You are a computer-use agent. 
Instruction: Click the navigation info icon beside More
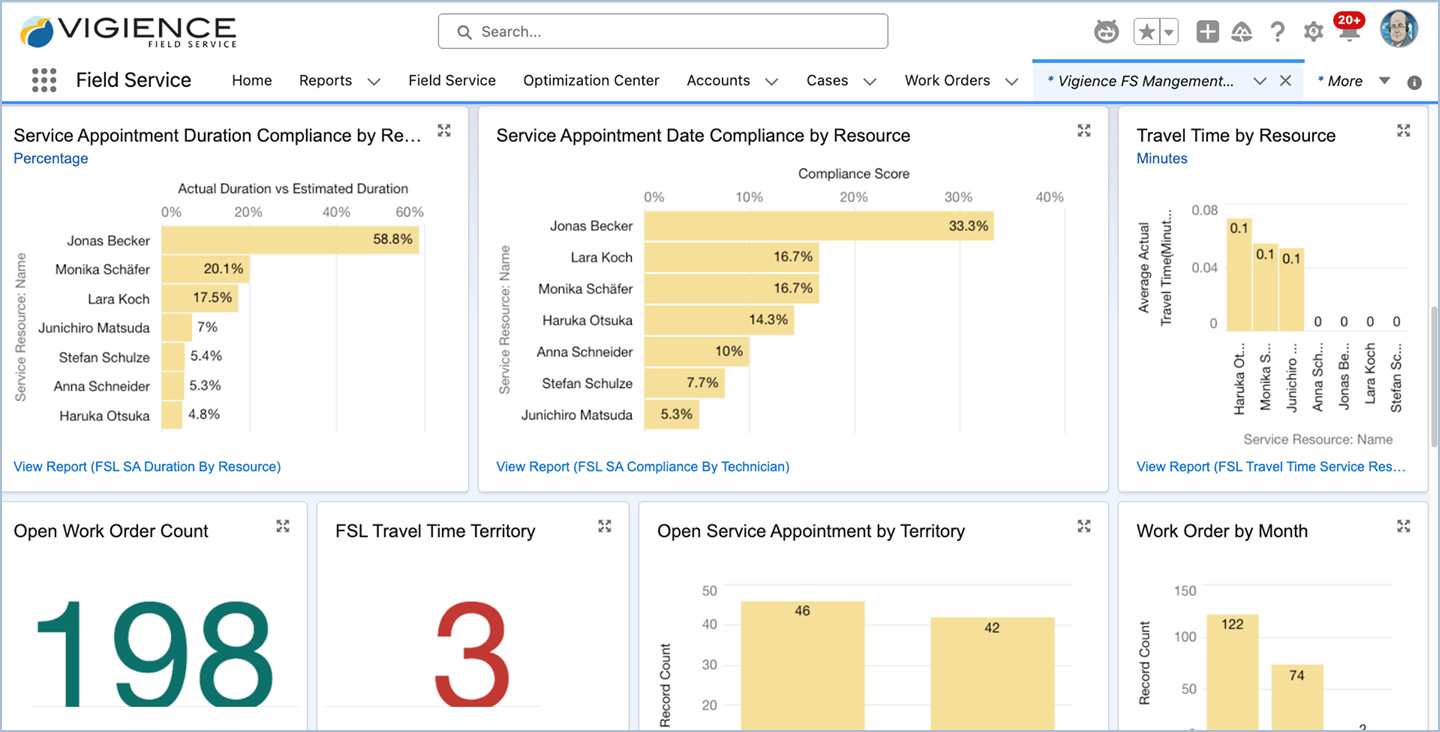click(1414, 83)
